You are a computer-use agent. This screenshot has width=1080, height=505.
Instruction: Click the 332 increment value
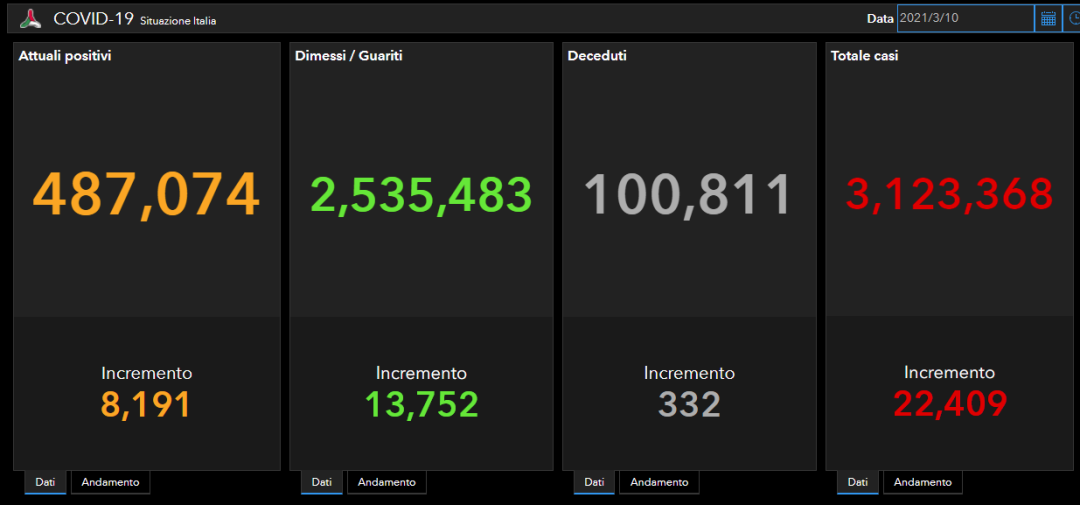(x=689, y=405)
